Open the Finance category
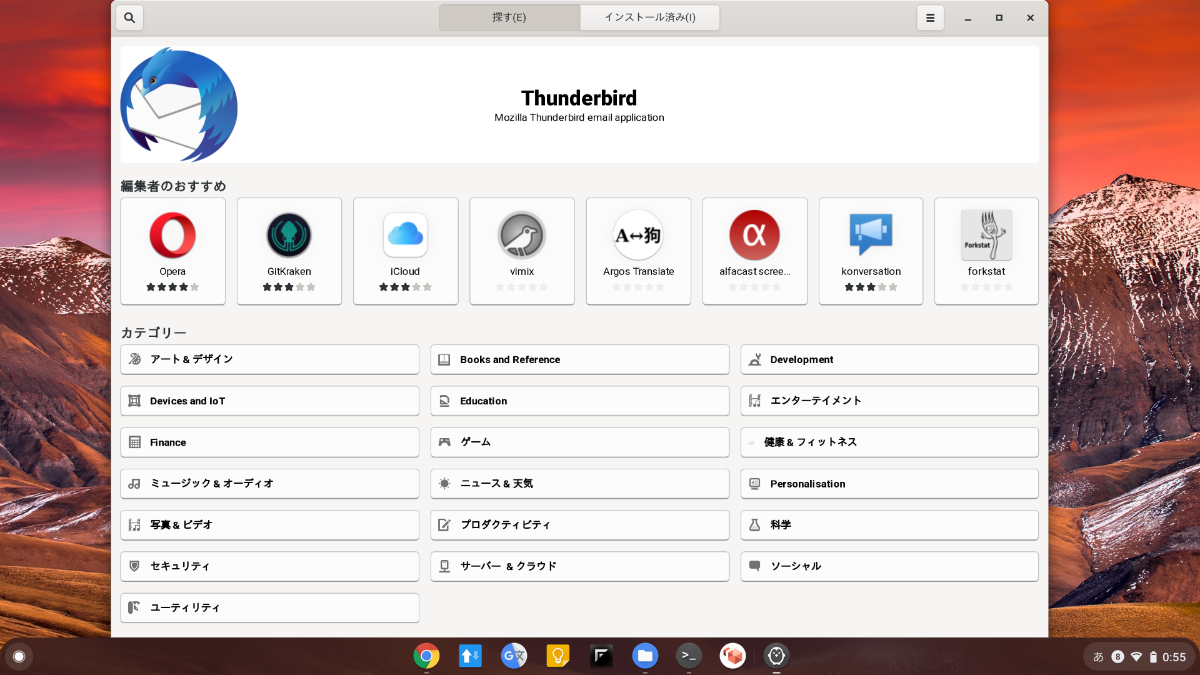Screen dimensions: 1200x675 pos(270,442)
